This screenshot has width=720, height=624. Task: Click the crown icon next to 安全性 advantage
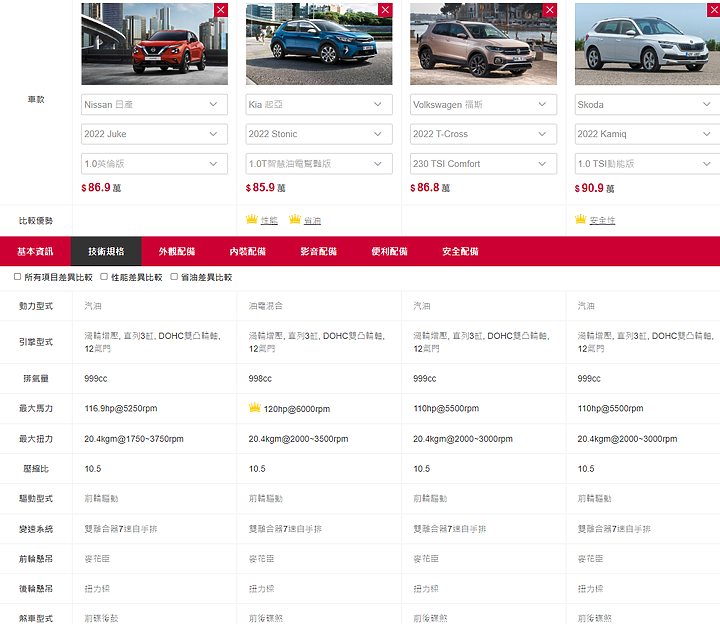tap(581, 219)
